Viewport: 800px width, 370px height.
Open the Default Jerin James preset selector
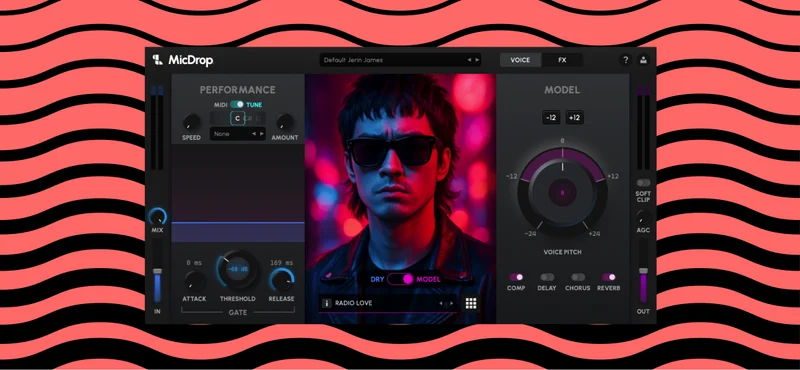click(401, 60)
